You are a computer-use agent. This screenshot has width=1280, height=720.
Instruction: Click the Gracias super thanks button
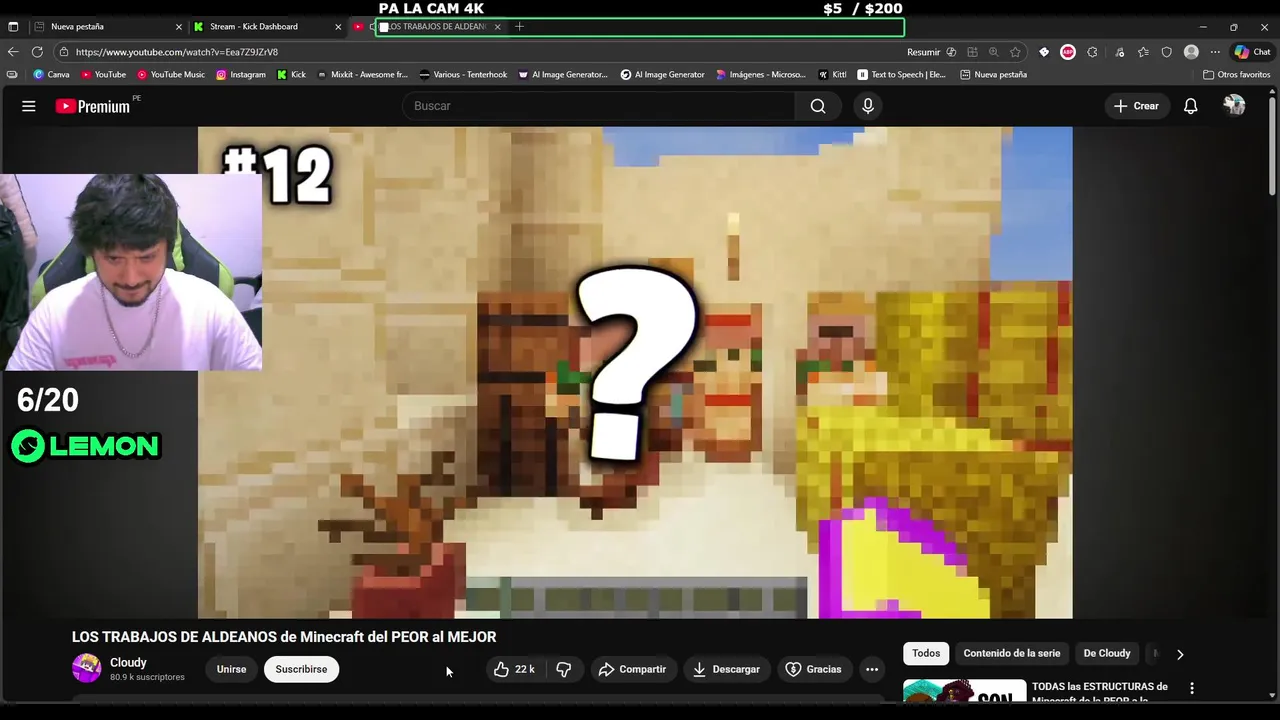tap(813, 669)
